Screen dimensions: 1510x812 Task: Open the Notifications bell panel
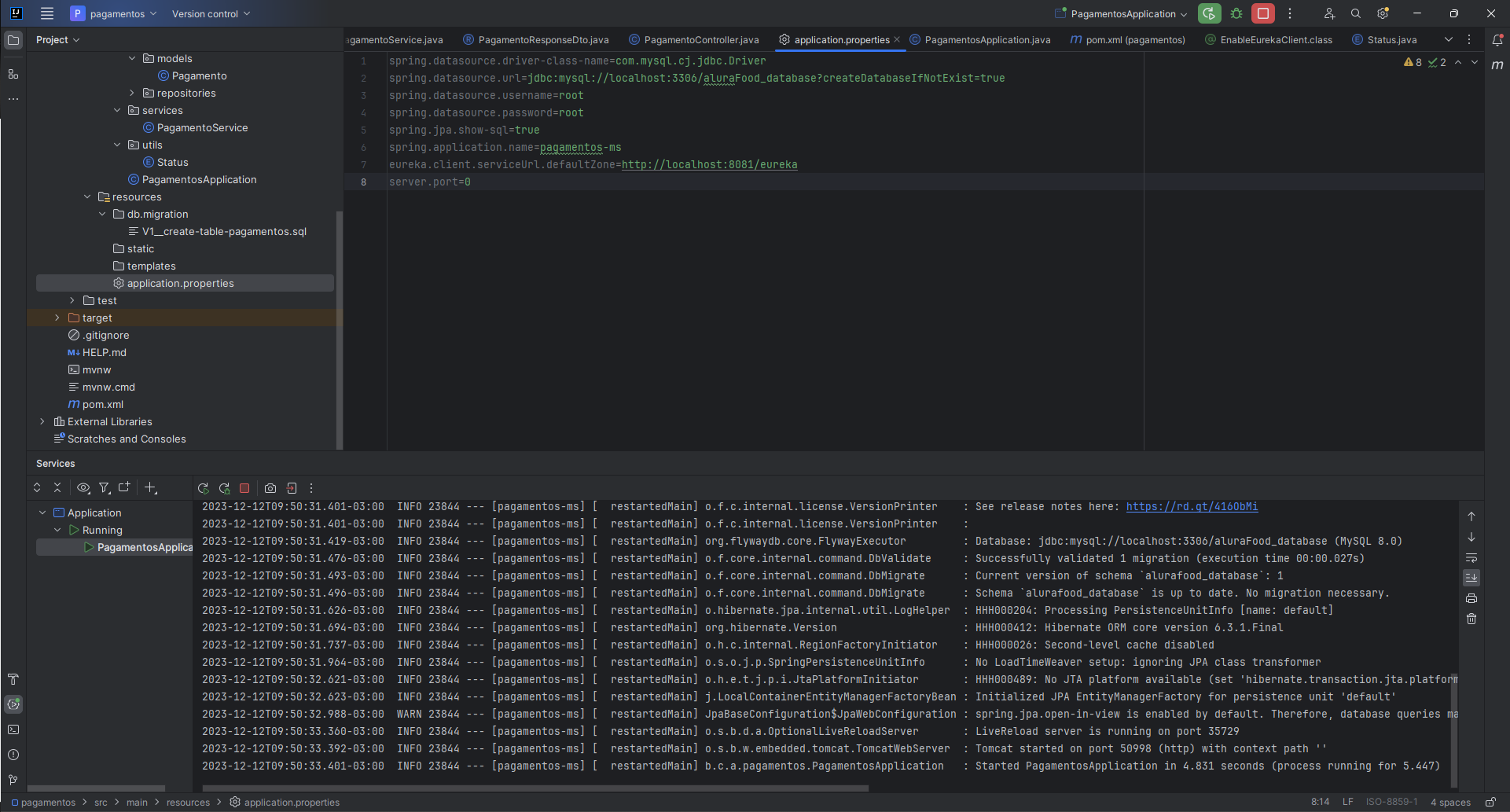pyautogui.click(x=1497, y=39)
